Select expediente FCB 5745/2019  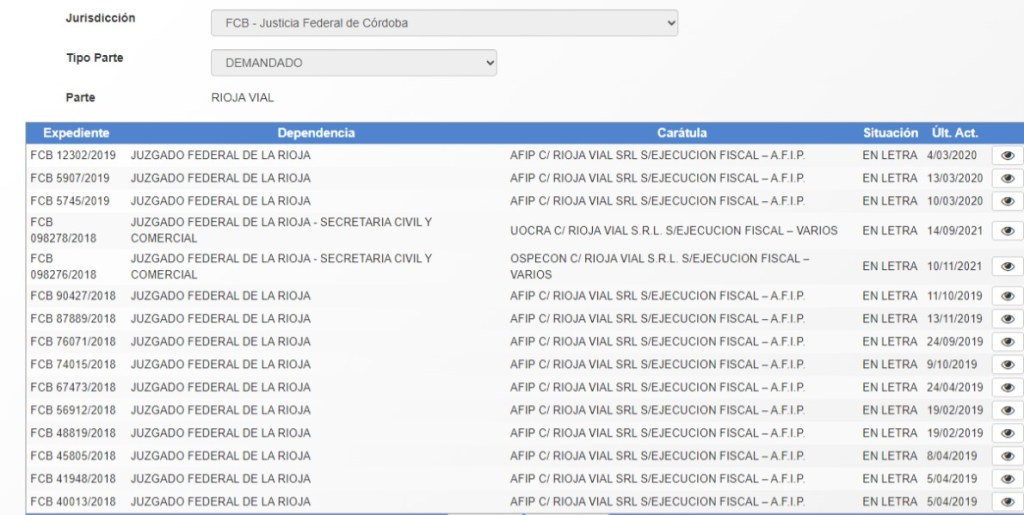[x=70, y=201]
